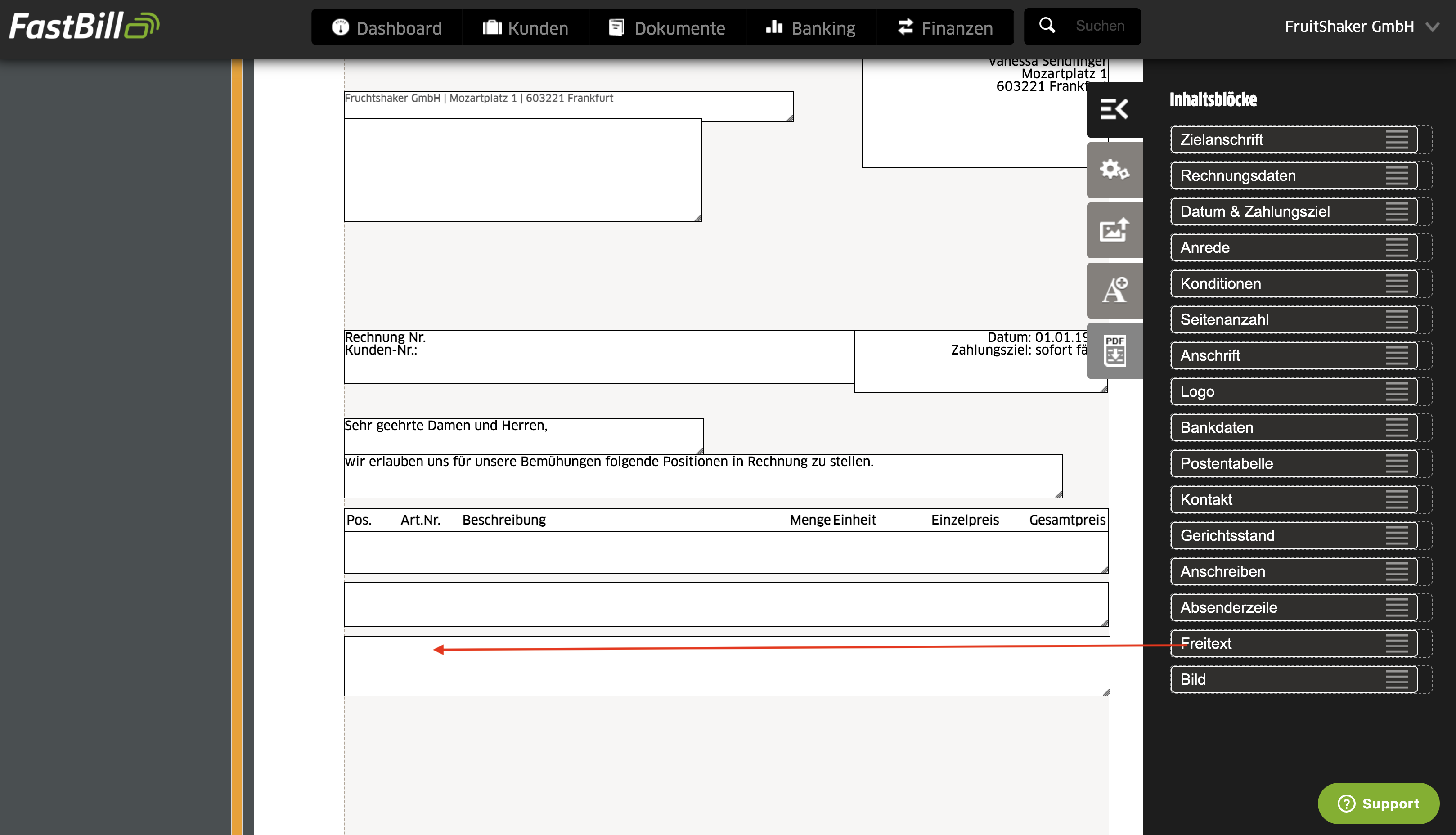Select the Anschreiben content block

coord(1294,571)
